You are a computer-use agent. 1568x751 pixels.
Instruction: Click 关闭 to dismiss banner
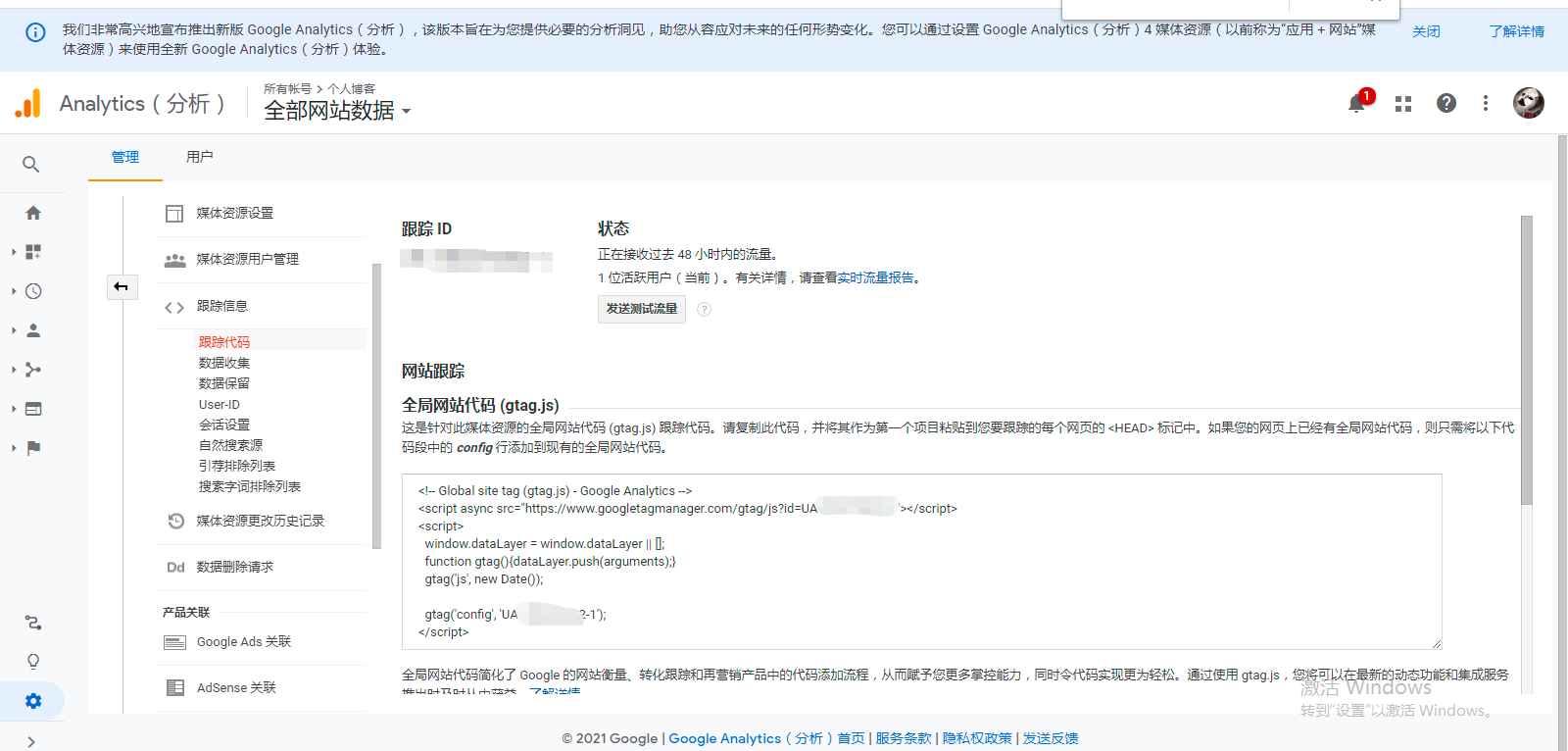point(1427,32)
